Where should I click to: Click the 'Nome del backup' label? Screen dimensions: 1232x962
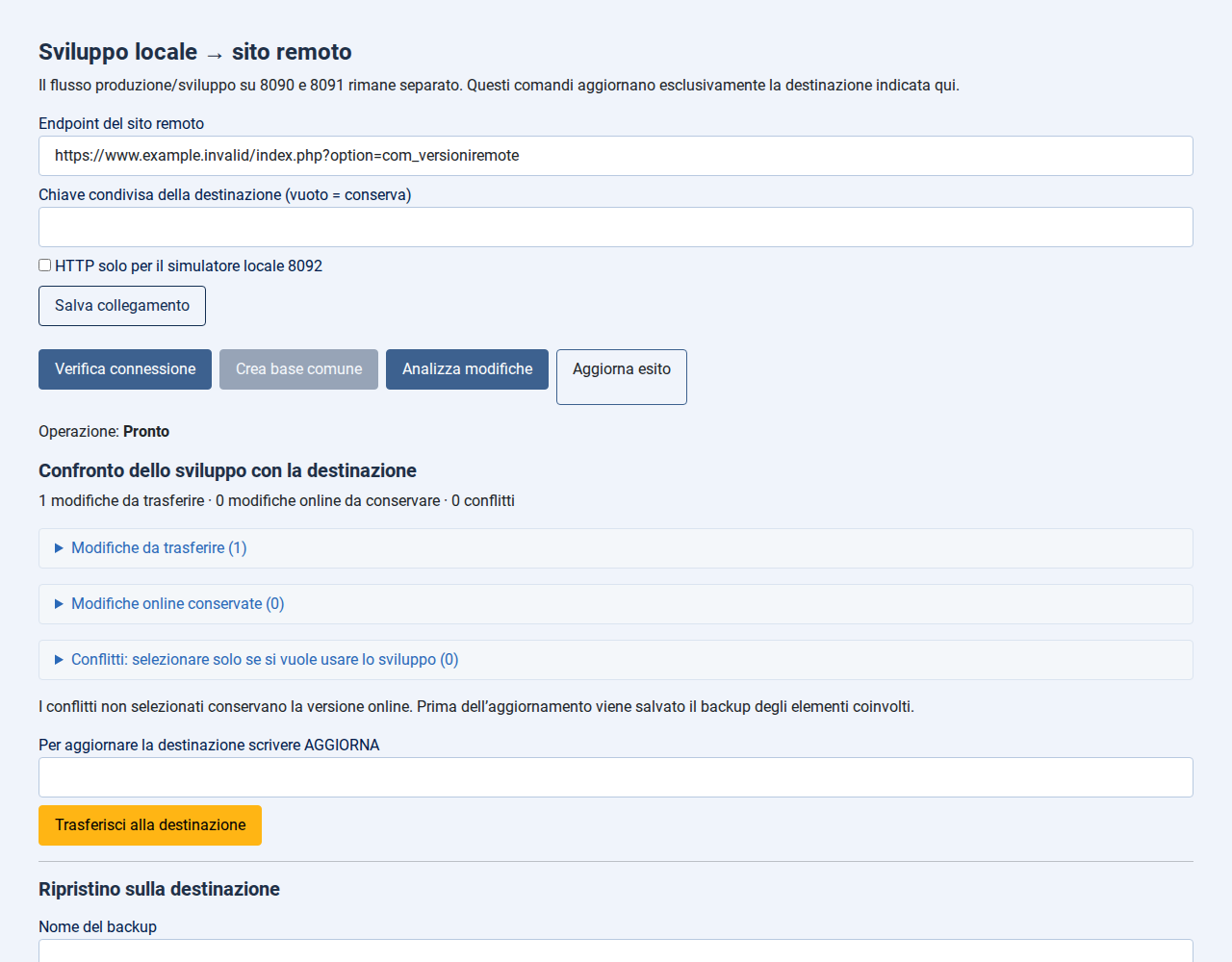97,927
